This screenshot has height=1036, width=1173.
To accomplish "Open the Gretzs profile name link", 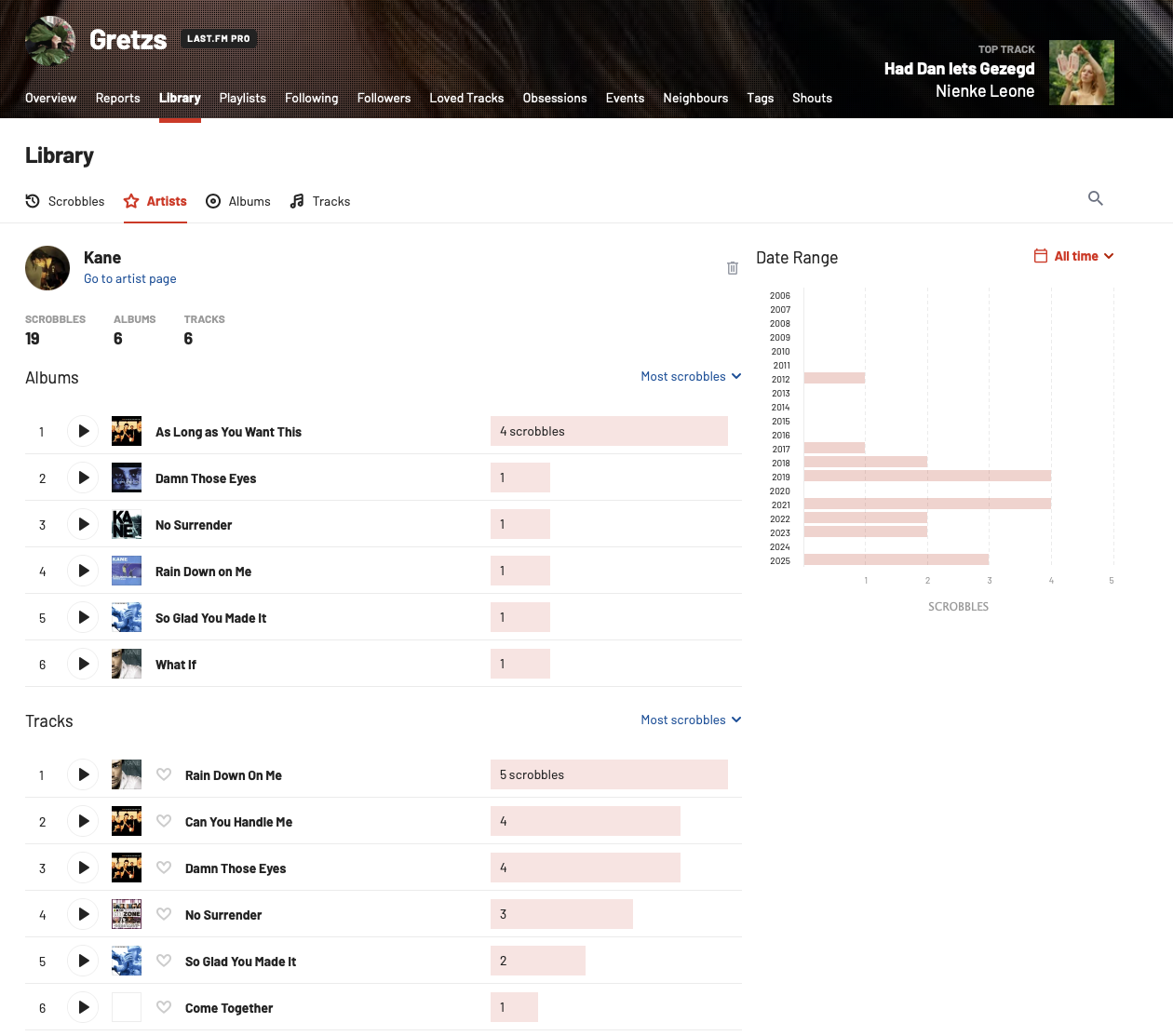I will [128, 39].
